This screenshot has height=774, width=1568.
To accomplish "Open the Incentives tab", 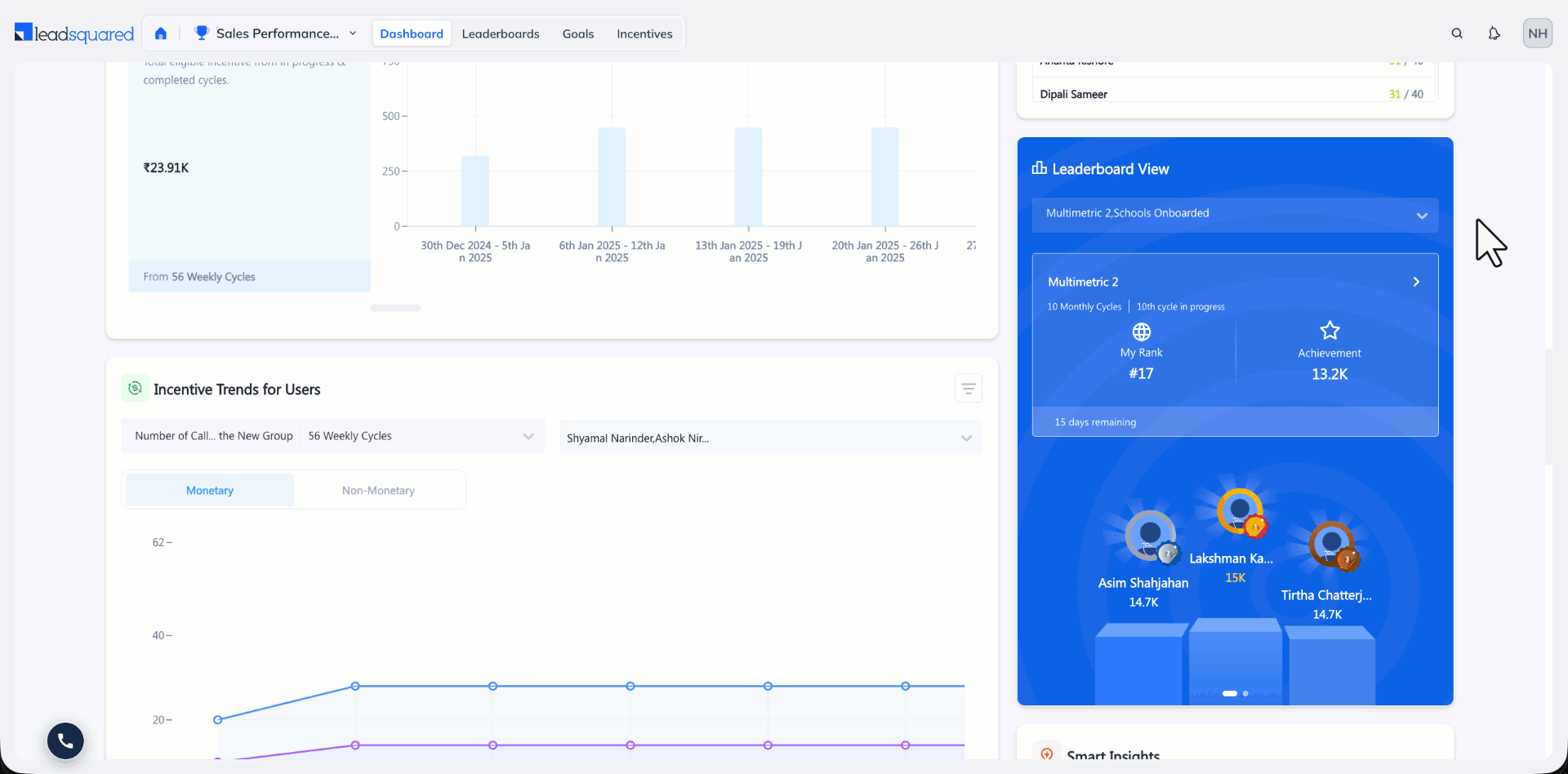I will 644,33.
